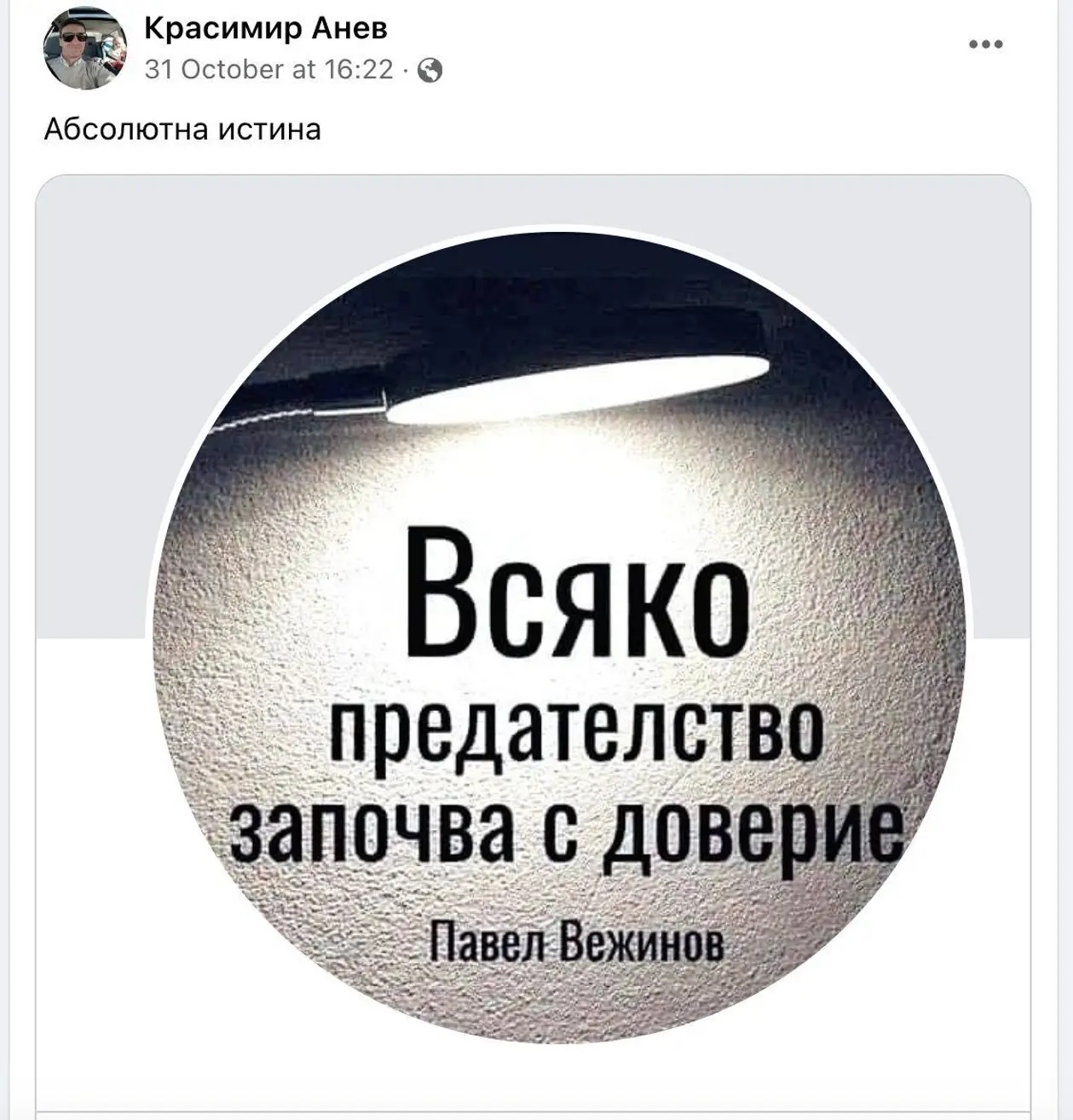Click the surname Анев in the header
This screenshot has width=1073, height=1120.
point(349,28)
